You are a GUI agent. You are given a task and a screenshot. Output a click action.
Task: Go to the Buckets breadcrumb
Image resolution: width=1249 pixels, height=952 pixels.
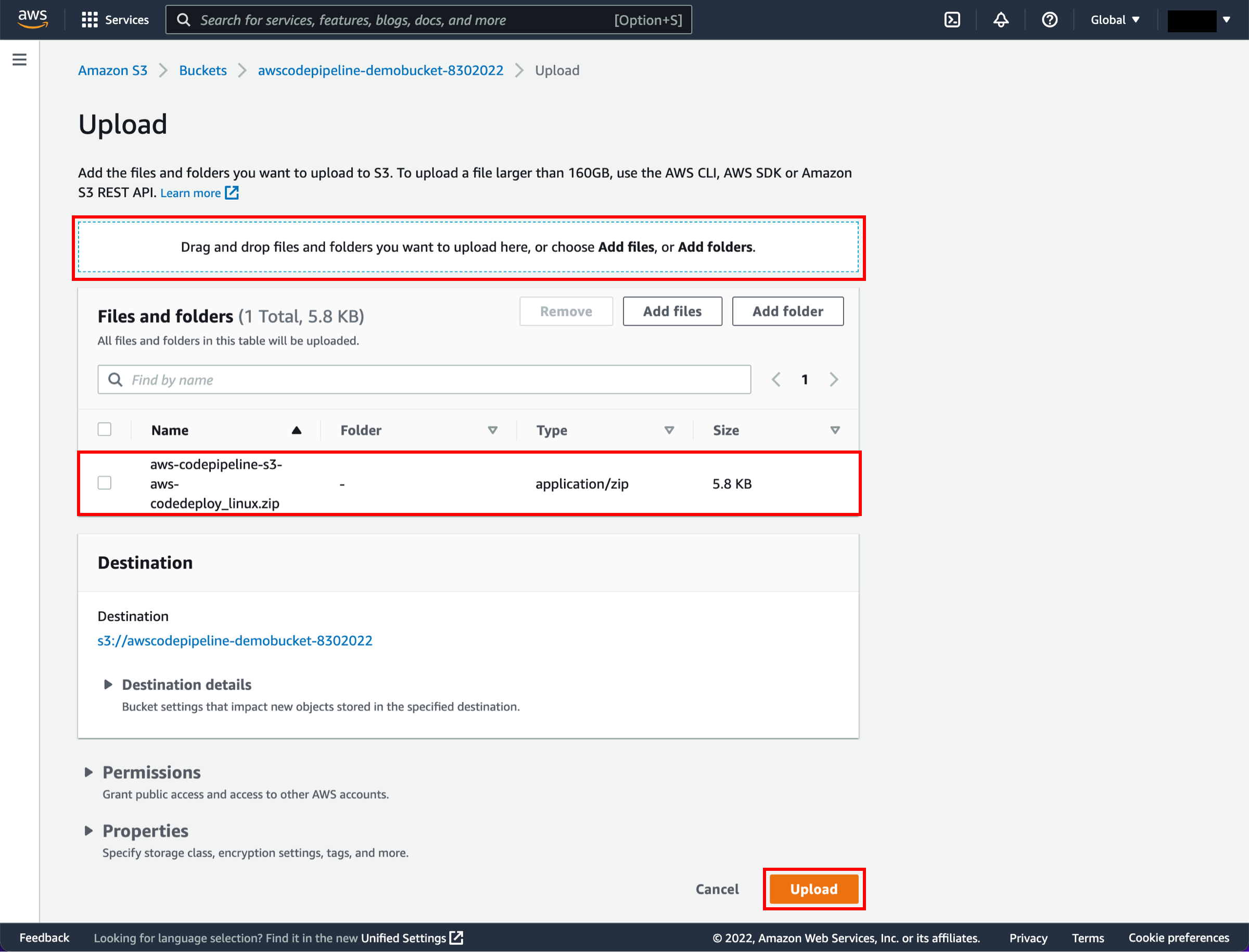coord(203,70)
